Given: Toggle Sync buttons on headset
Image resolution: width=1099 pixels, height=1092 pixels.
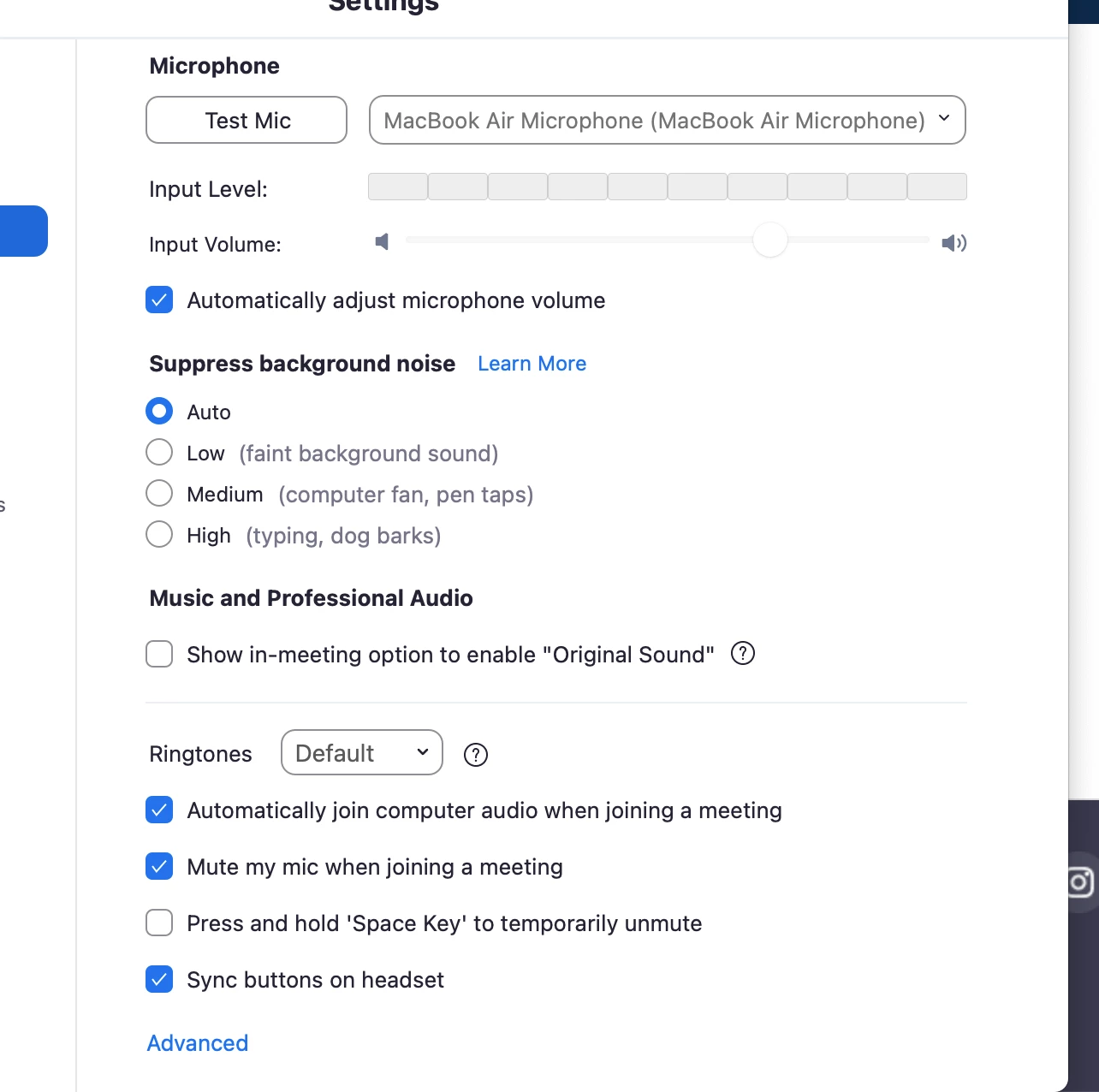Looking at the screenshot, I should point(159,979).
